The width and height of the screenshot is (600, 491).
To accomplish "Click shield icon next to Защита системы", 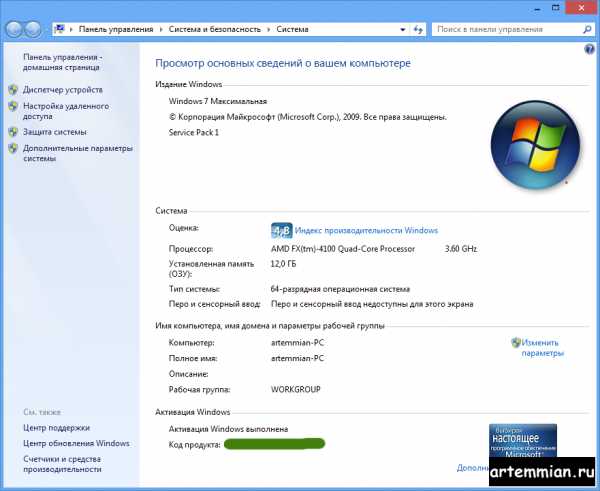I will tap(13, 132).
